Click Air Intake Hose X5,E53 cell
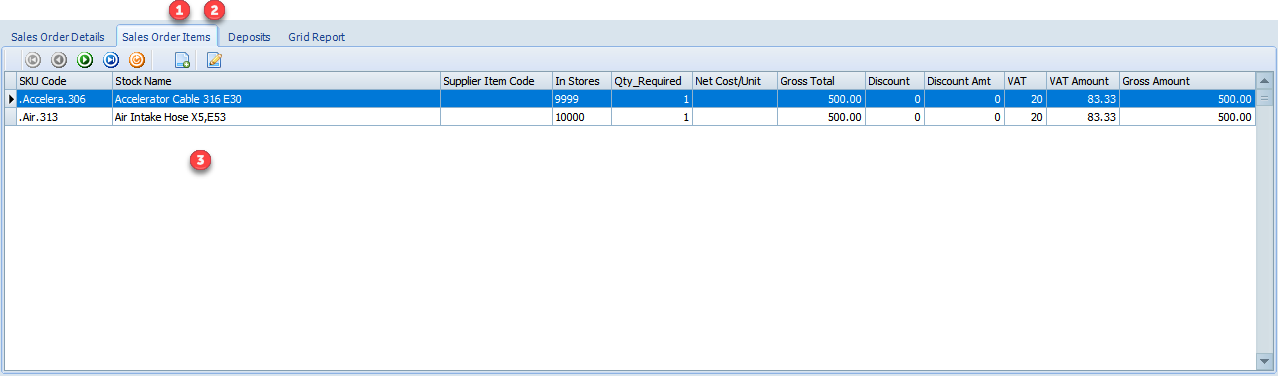The height and width of the screenshot is (376, 1278). [276, 117]
